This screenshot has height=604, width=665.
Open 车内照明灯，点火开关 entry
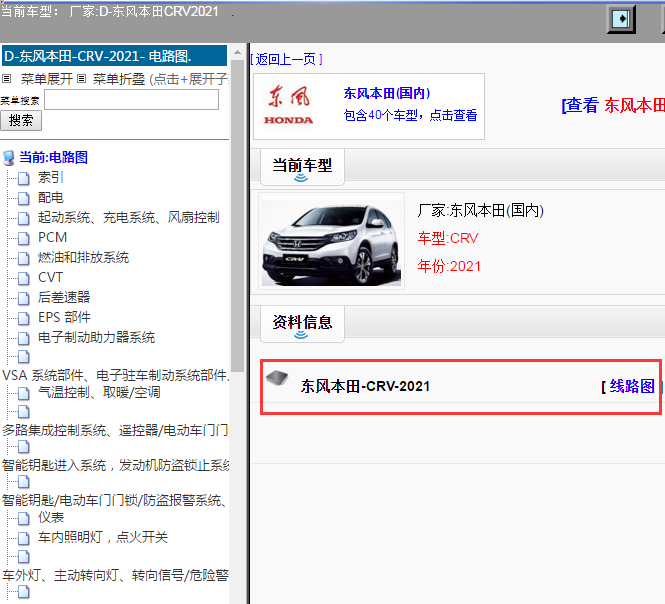pos(103,537)
